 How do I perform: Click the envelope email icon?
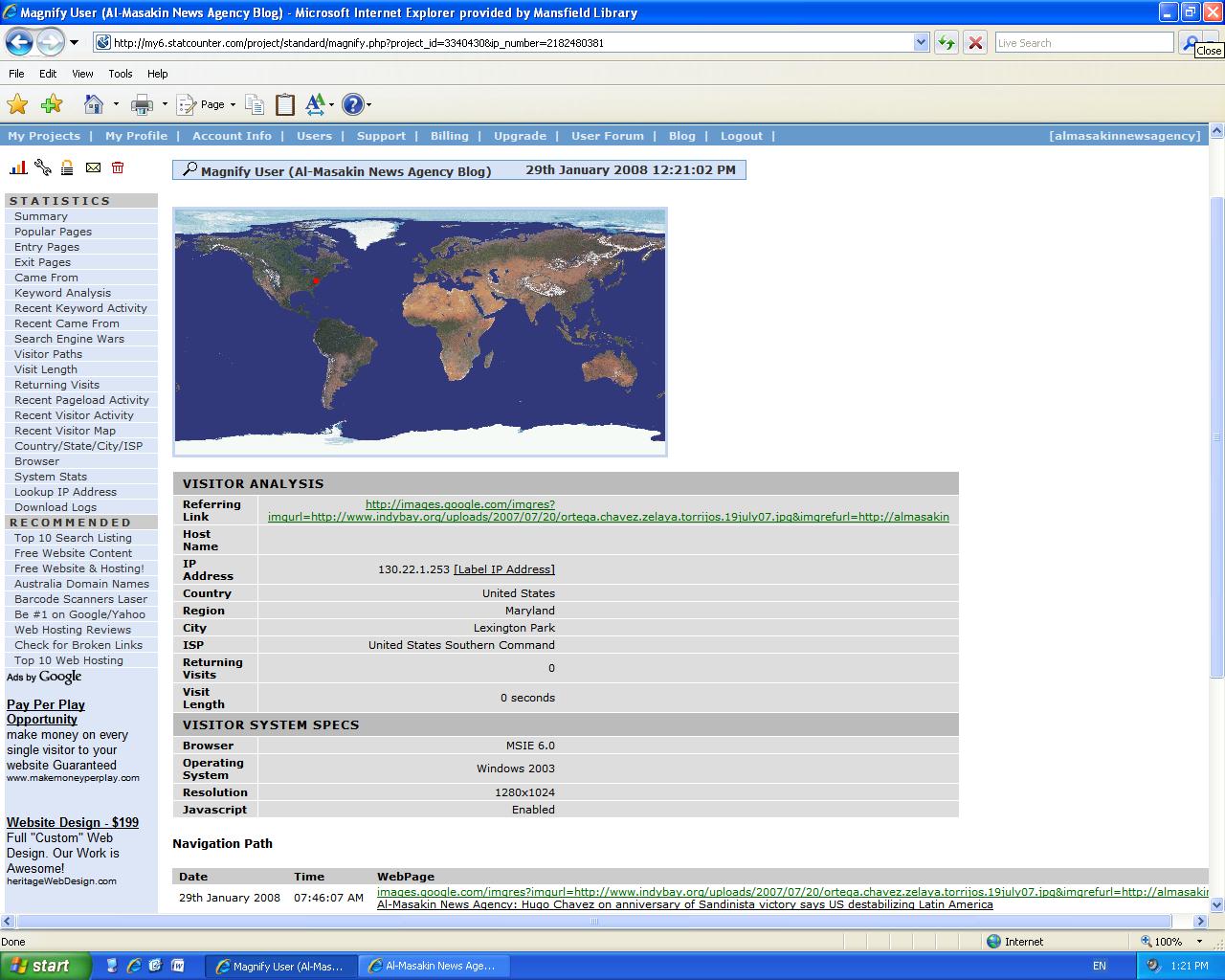point(93,167)
